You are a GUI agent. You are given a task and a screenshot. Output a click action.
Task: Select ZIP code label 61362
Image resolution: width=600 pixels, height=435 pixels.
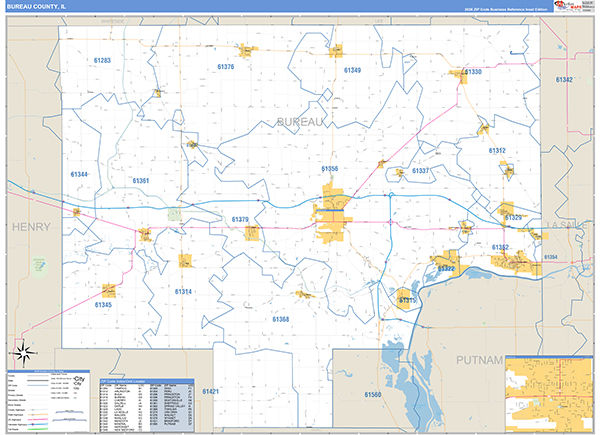pos(500,247)
